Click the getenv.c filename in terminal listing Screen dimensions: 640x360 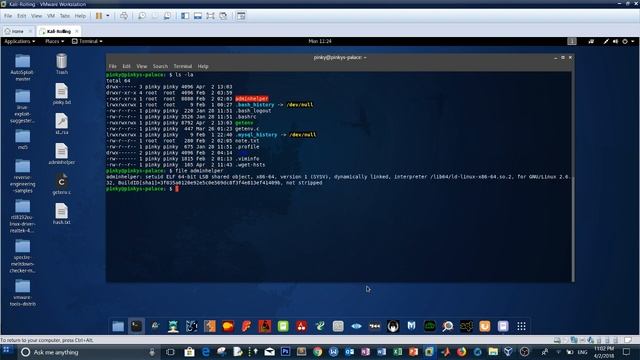pyautogui.click(x=247, y=129)
